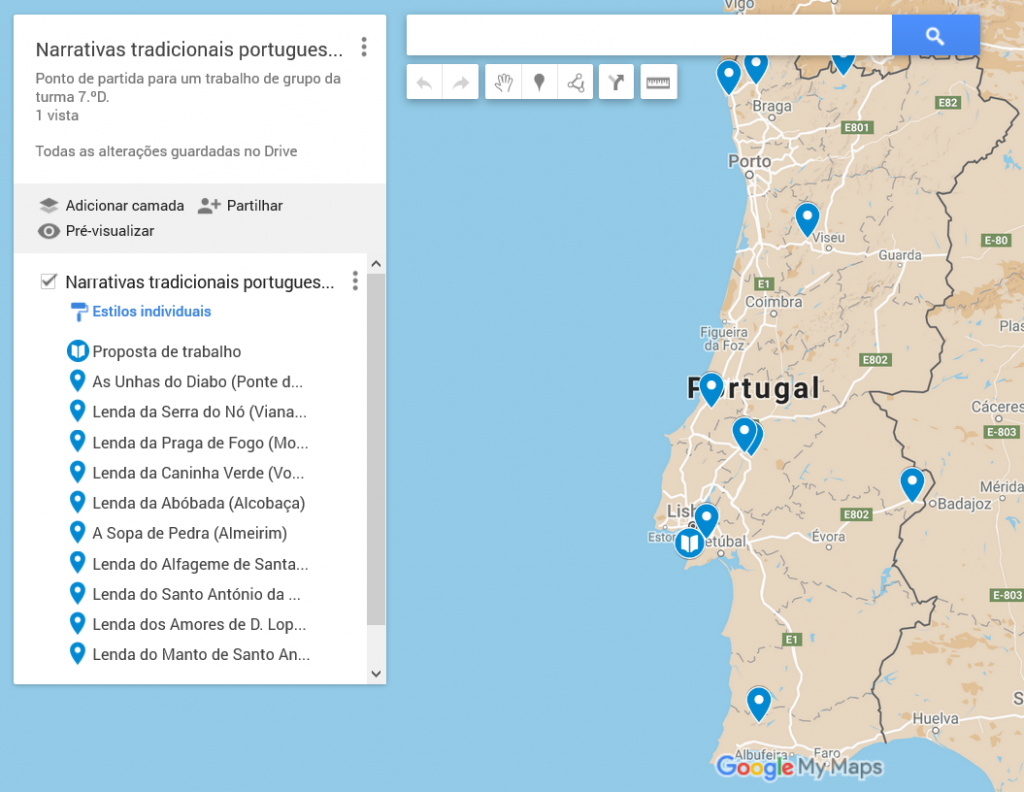
Task: Open the layer three-dot options menu
Action: (x=355, y=281)
